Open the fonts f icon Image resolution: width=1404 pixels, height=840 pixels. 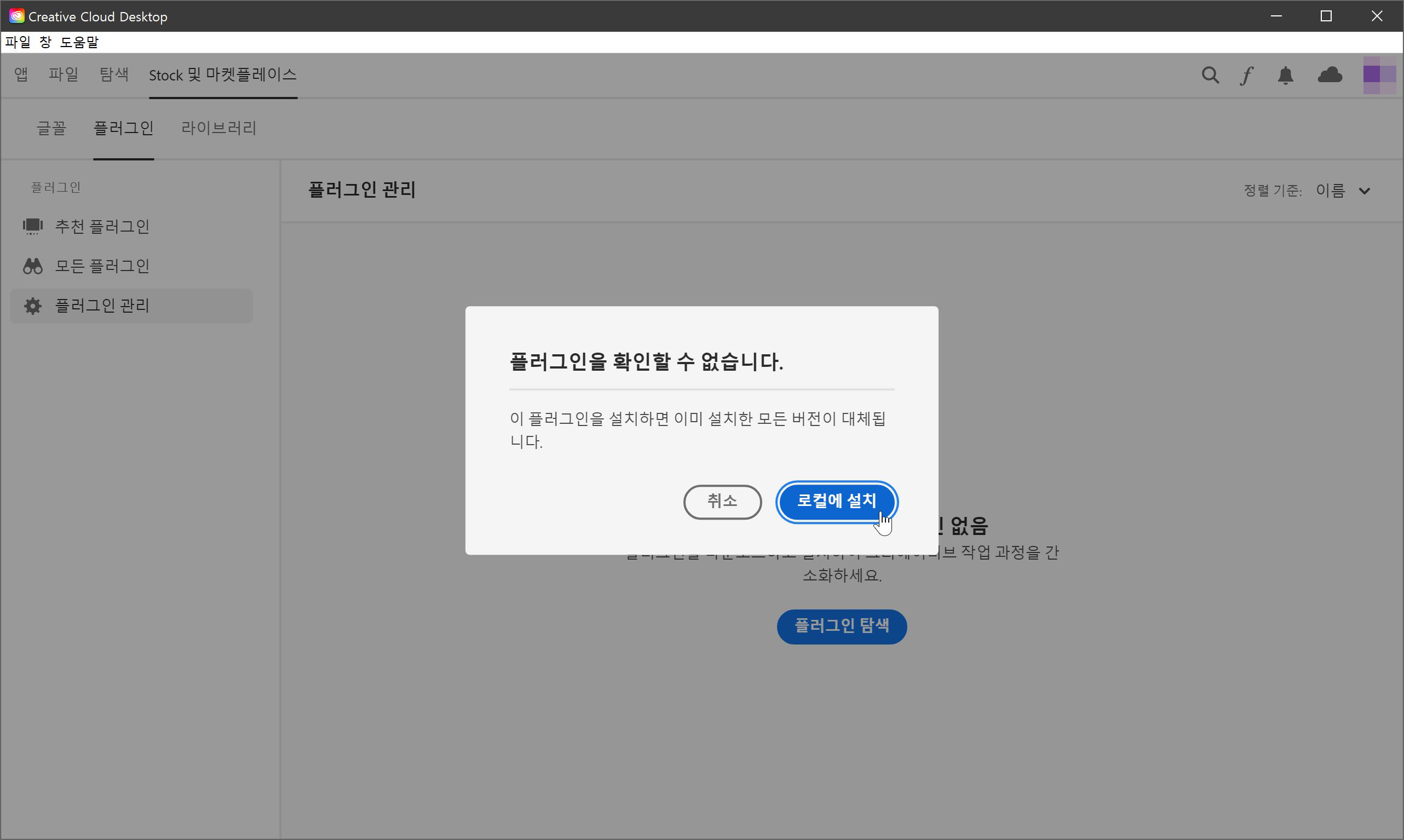click(1246, 75)
